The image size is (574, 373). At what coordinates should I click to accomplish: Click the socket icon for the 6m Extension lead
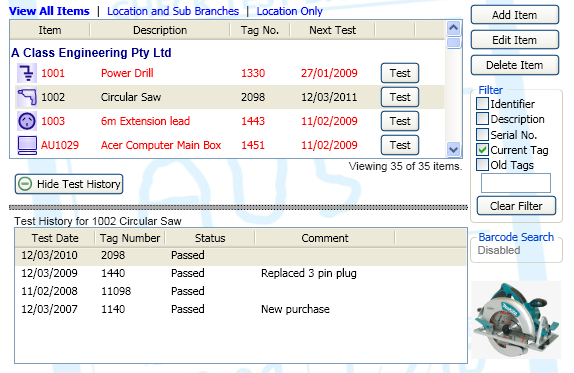[x=27, y=121]
